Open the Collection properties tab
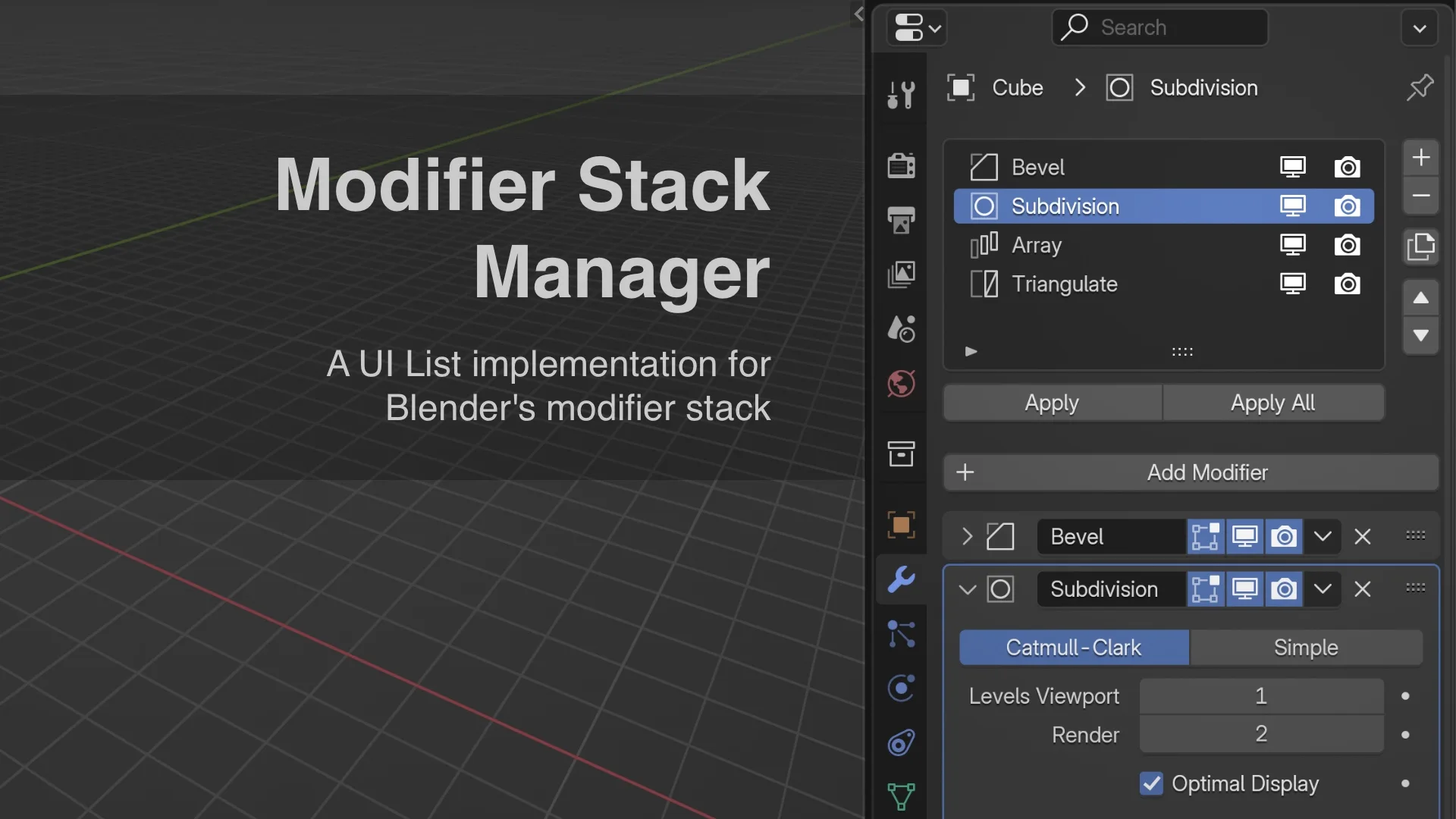 901,453
